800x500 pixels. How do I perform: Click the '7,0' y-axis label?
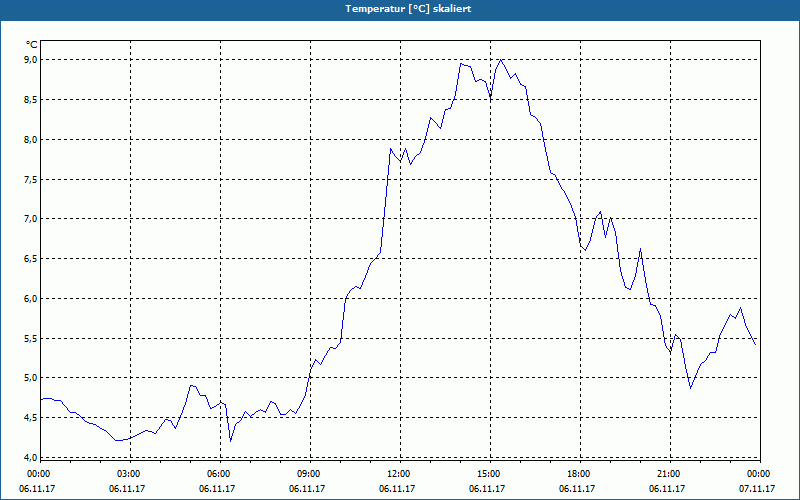click(x=31, y=219)
